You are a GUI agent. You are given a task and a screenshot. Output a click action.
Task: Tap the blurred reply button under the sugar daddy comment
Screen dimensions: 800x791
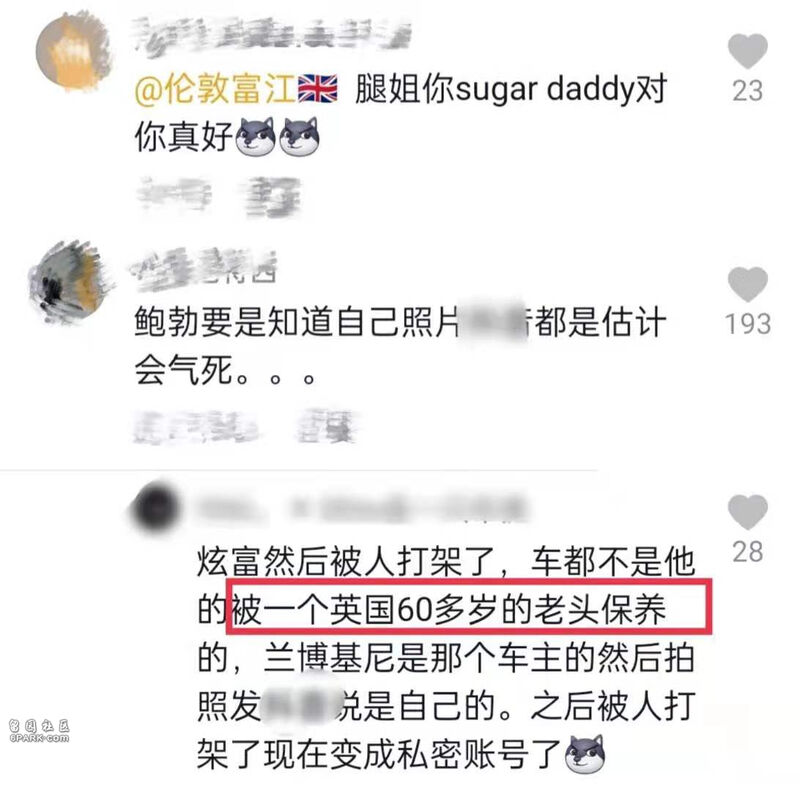pyautogui.click(x=273, y=197)
